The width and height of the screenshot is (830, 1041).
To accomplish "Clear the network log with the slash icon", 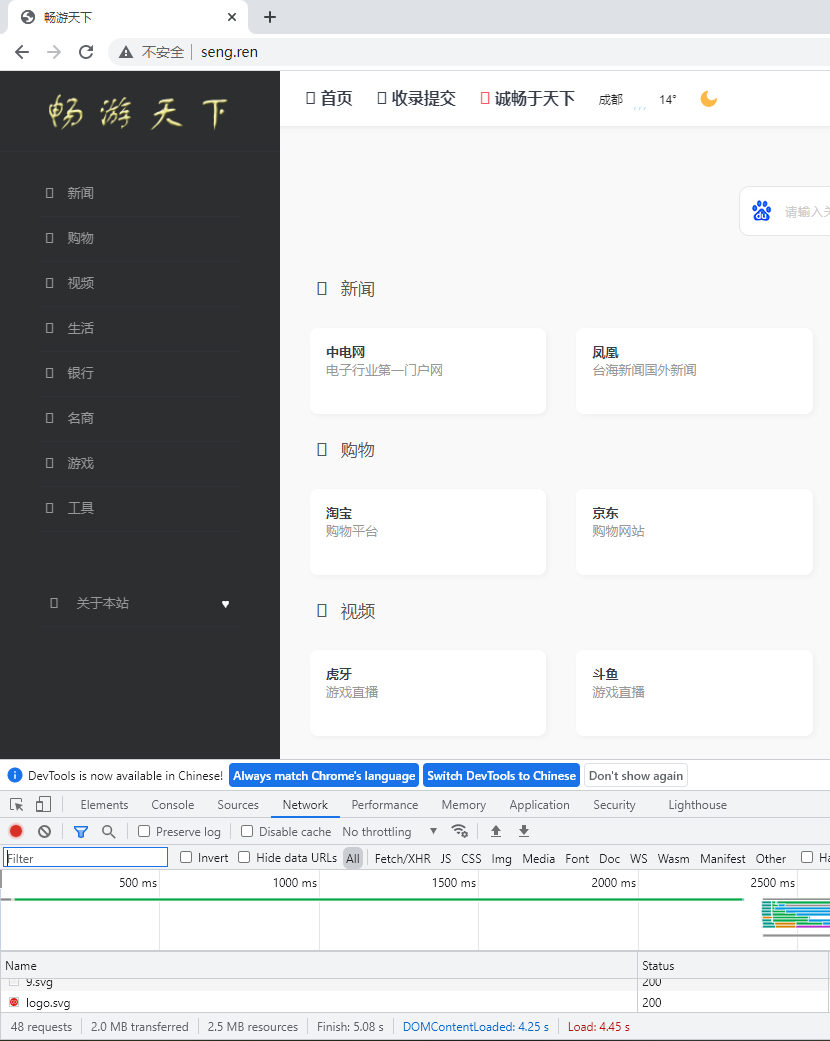I will point(44,831).
